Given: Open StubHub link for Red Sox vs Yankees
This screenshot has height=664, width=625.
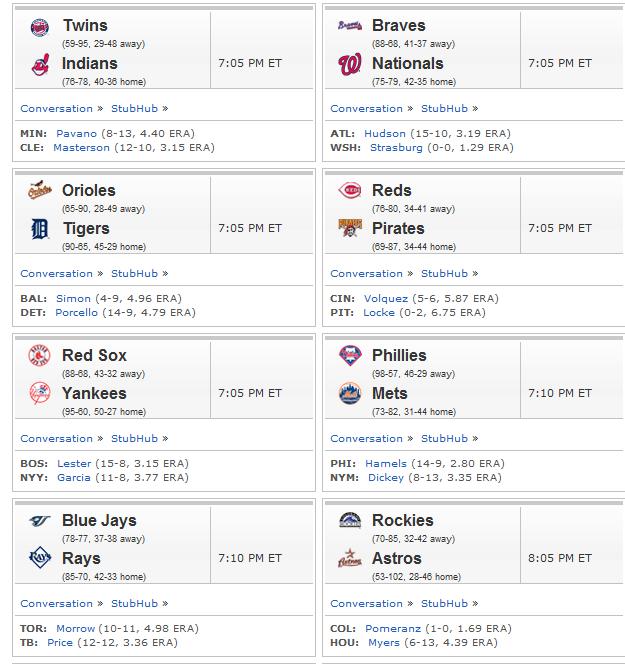Looking at the screenshot, I should click(134, 439).
